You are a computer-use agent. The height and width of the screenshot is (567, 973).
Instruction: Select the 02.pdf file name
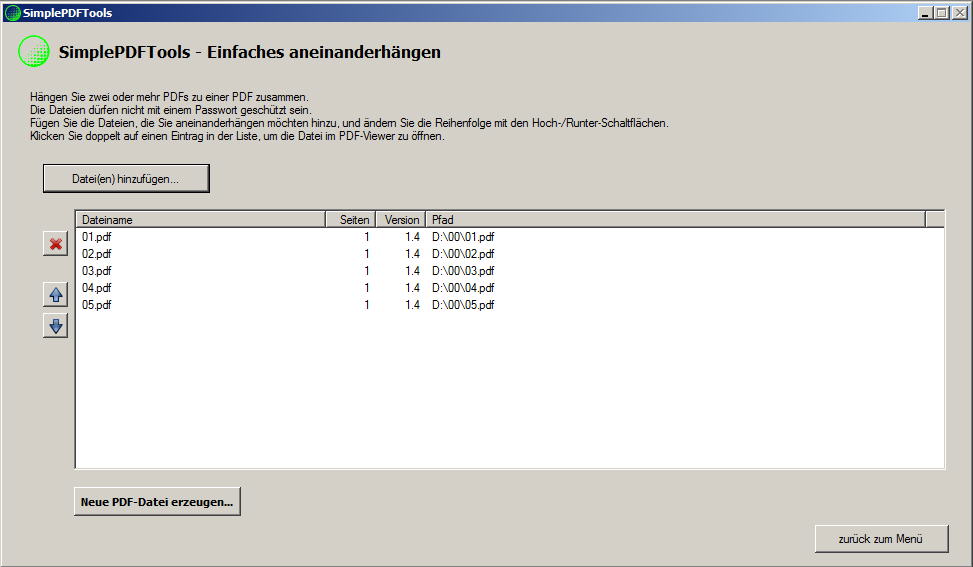[x=97, y=254]
